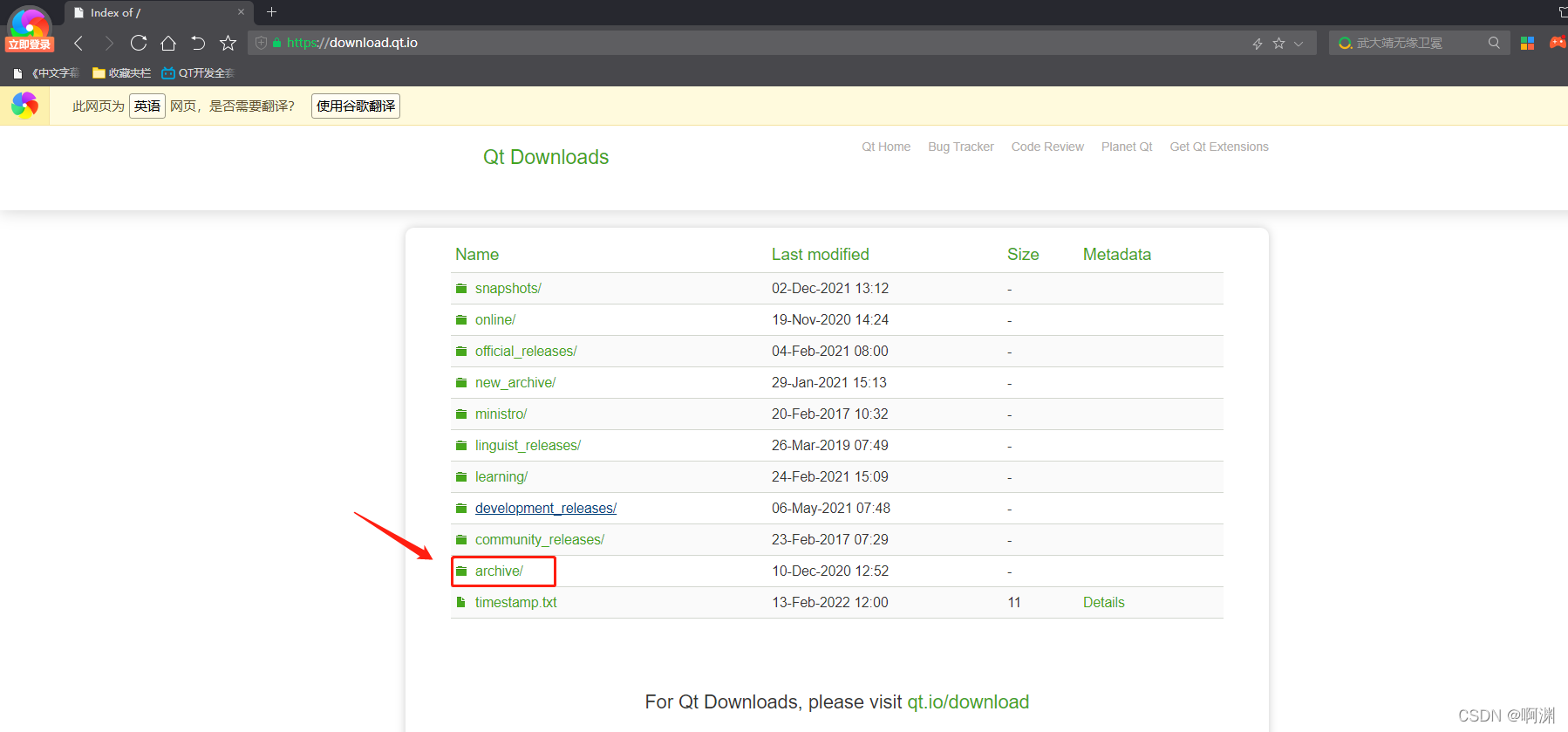This screenshot has width=1568, height=732.
Task: Click the file icon beside timestamp.txt
Action: [460, 602]
